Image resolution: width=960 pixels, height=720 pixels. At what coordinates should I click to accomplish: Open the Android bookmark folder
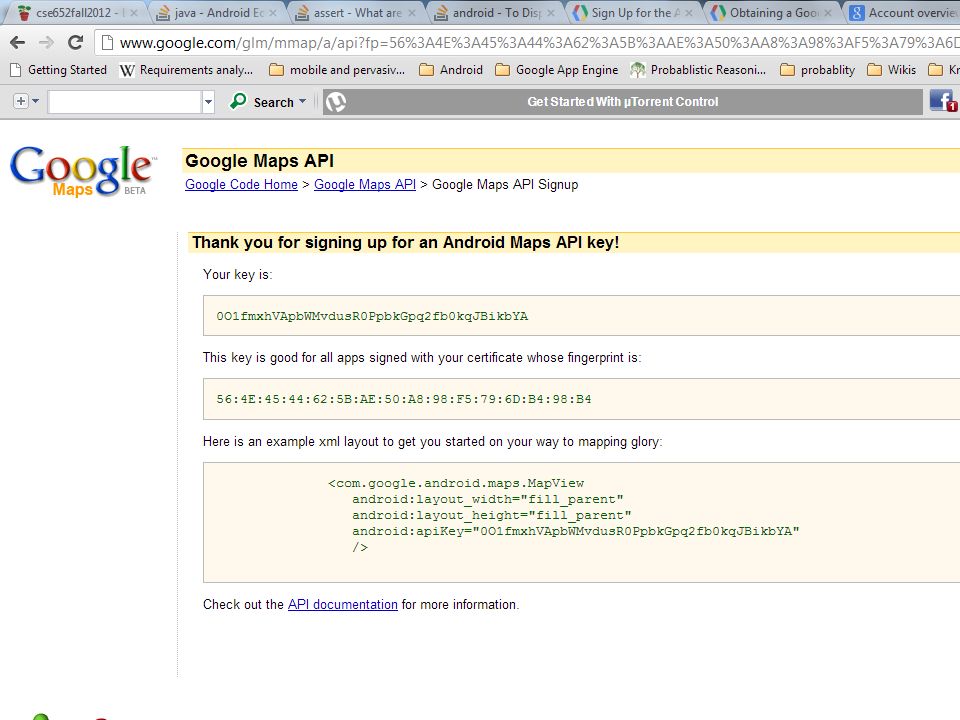(x=451, y=70)
